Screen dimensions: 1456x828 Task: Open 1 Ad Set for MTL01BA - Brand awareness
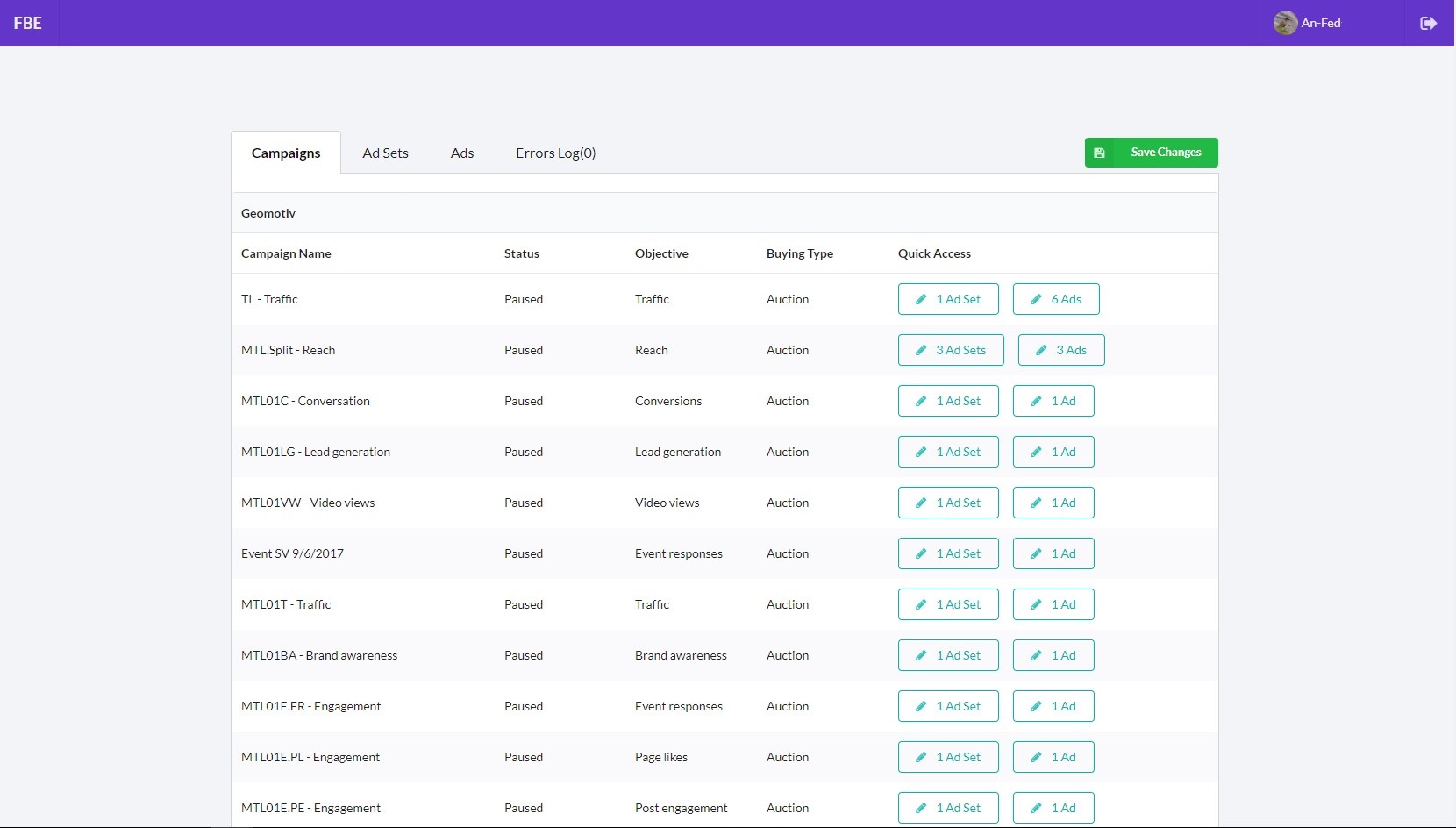pyautogui.click(x=948, y=655)
